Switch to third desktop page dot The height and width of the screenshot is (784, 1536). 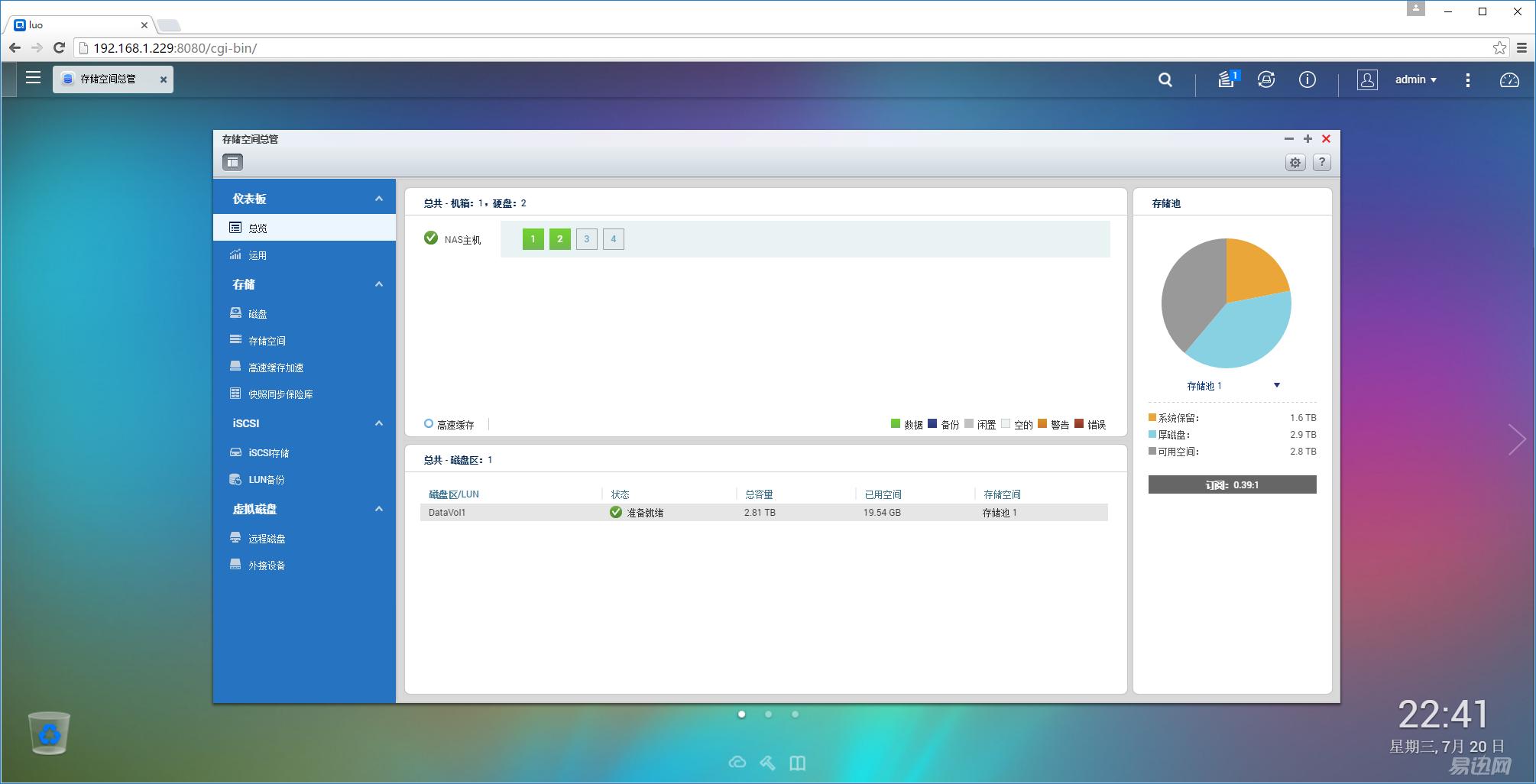(795, 714)
